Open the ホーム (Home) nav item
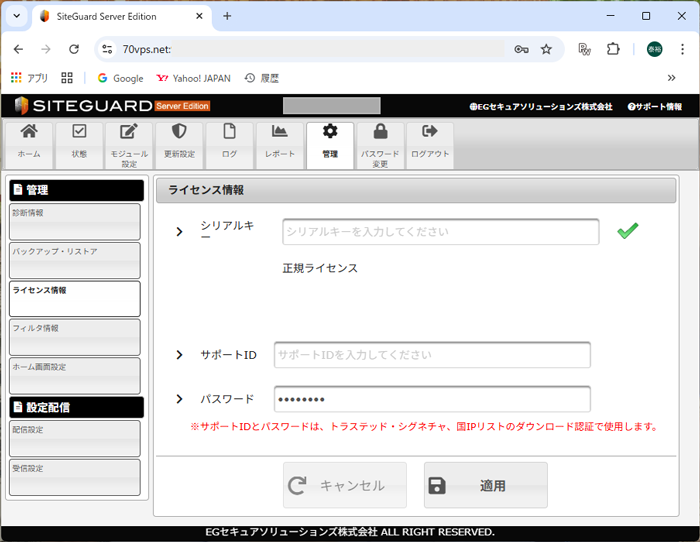 [29, 146]
